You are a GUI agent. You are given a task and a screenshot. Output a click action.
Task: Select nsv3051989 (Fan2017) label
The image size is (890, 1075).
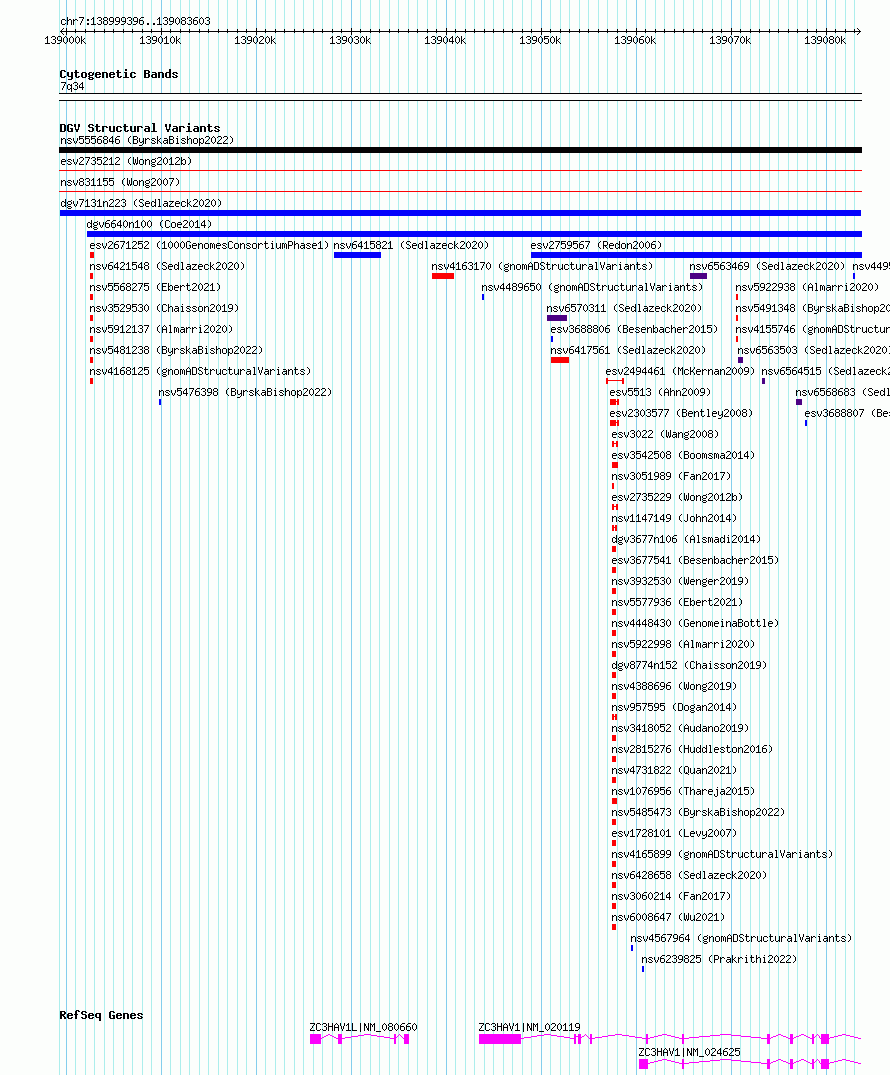(671, 476)
